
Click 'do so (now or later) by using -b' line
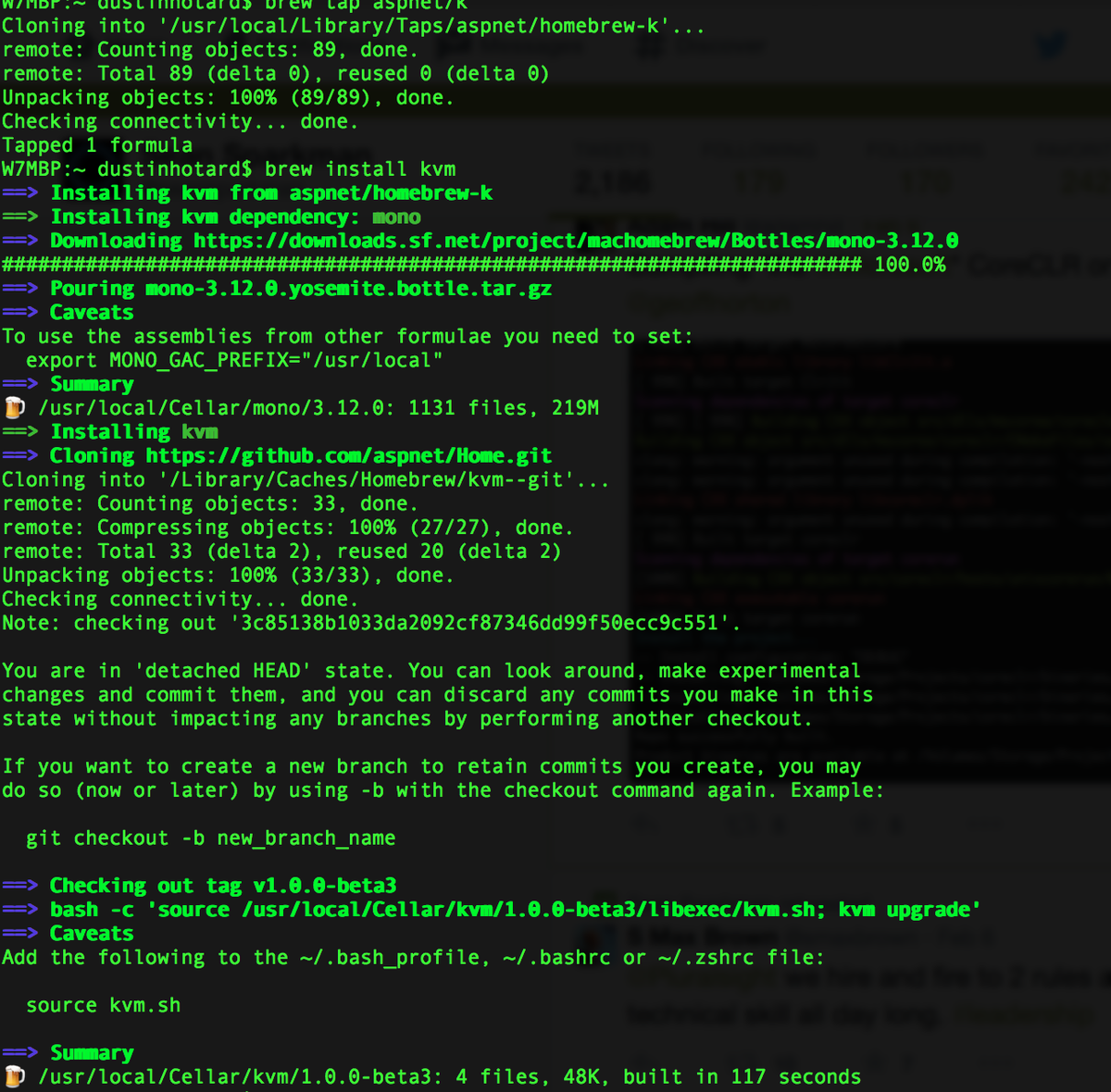(443, 790)
